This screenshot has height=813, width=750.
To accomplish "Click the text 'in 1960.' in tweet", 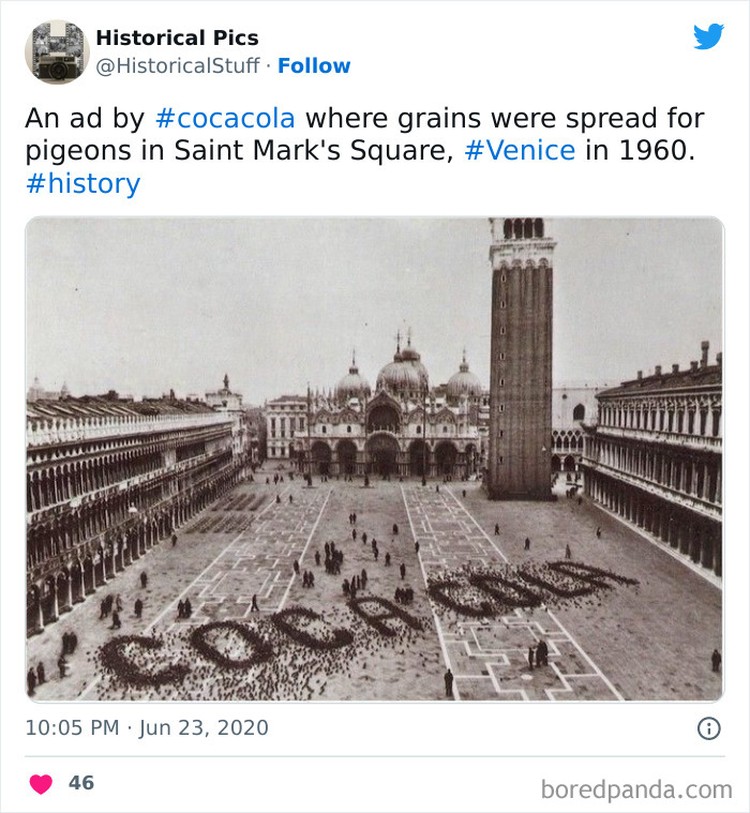I will (x=640, y=151).
